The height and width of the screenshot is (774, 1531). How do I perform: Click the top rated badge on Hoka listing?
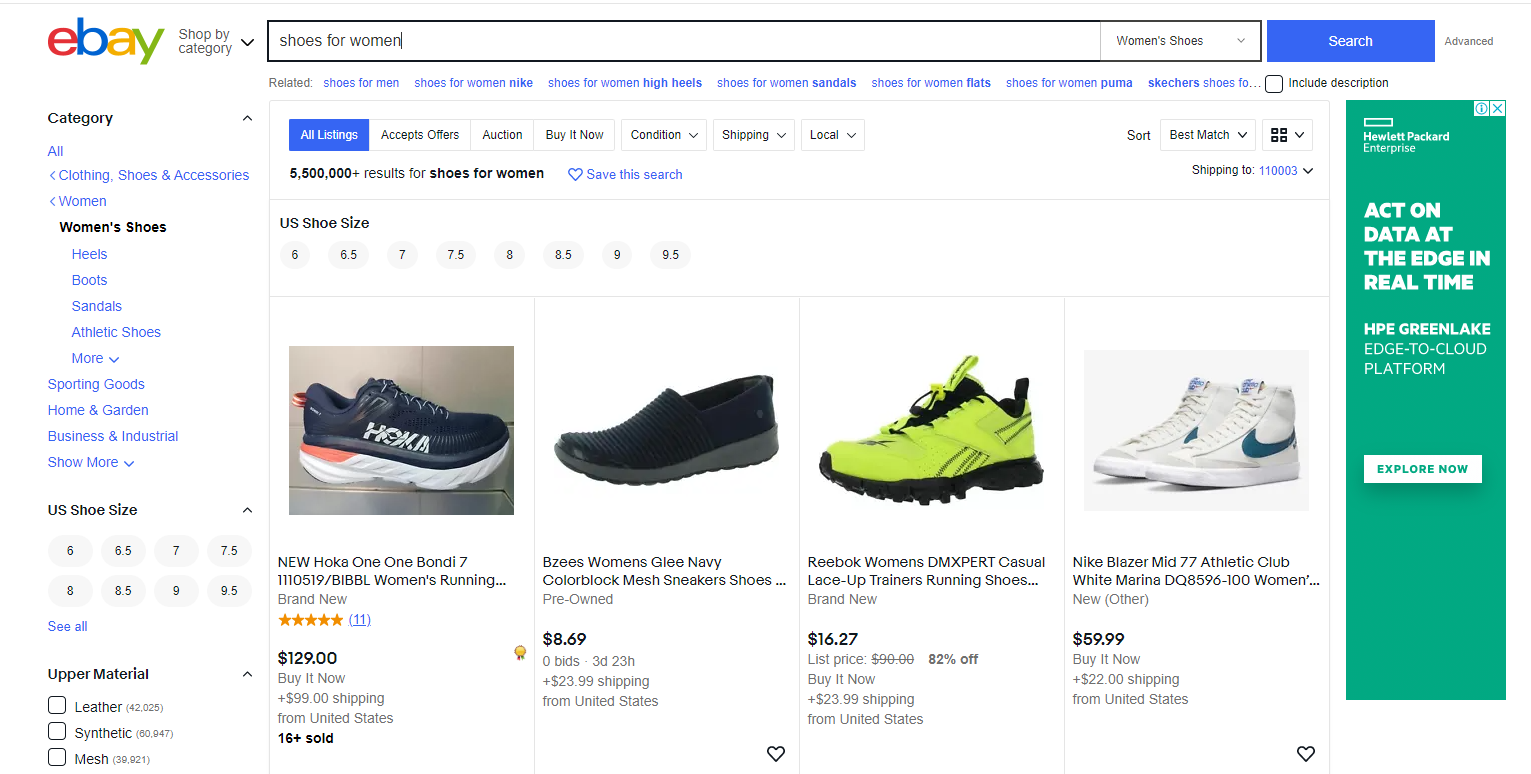coord(520,653)
